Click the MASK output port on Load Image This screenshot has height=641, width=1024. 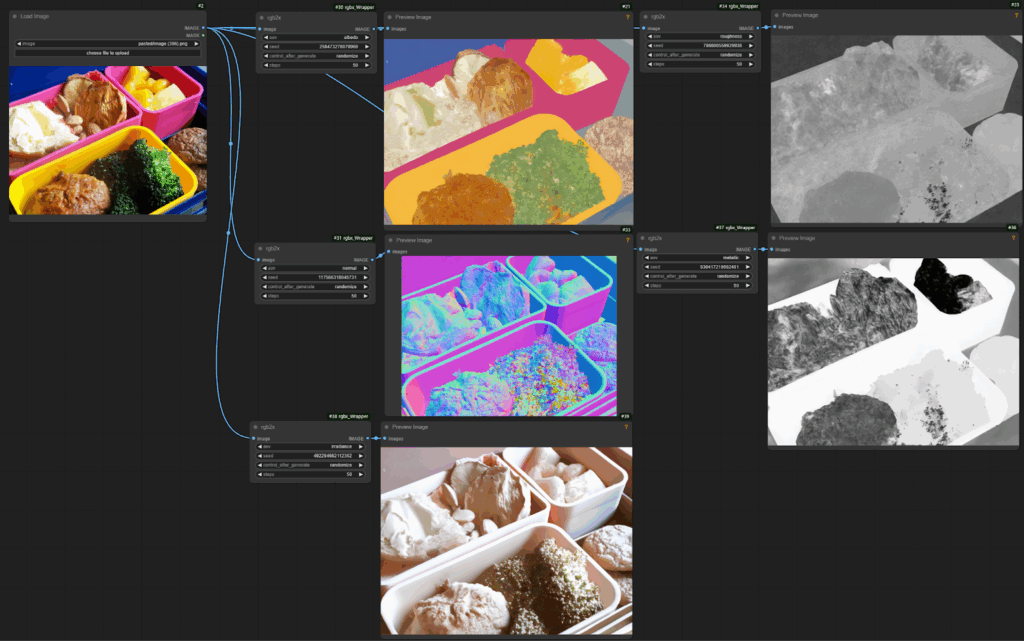[x=204, y=35]
